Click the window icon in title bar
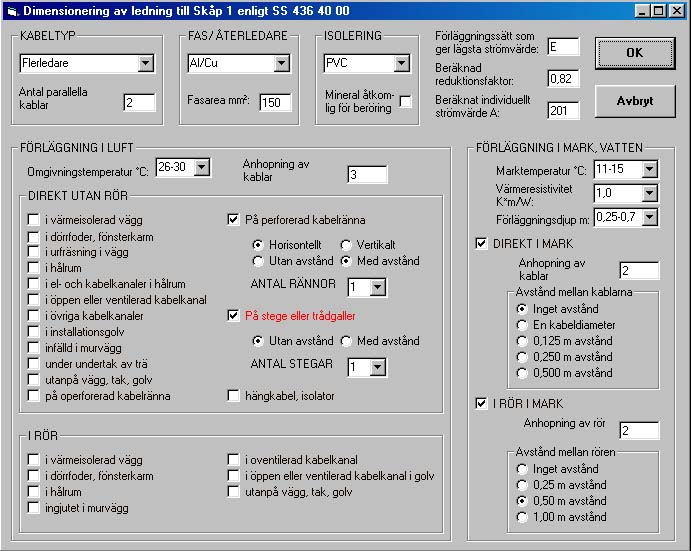The image size is (692, 551). tap(12, 11)
